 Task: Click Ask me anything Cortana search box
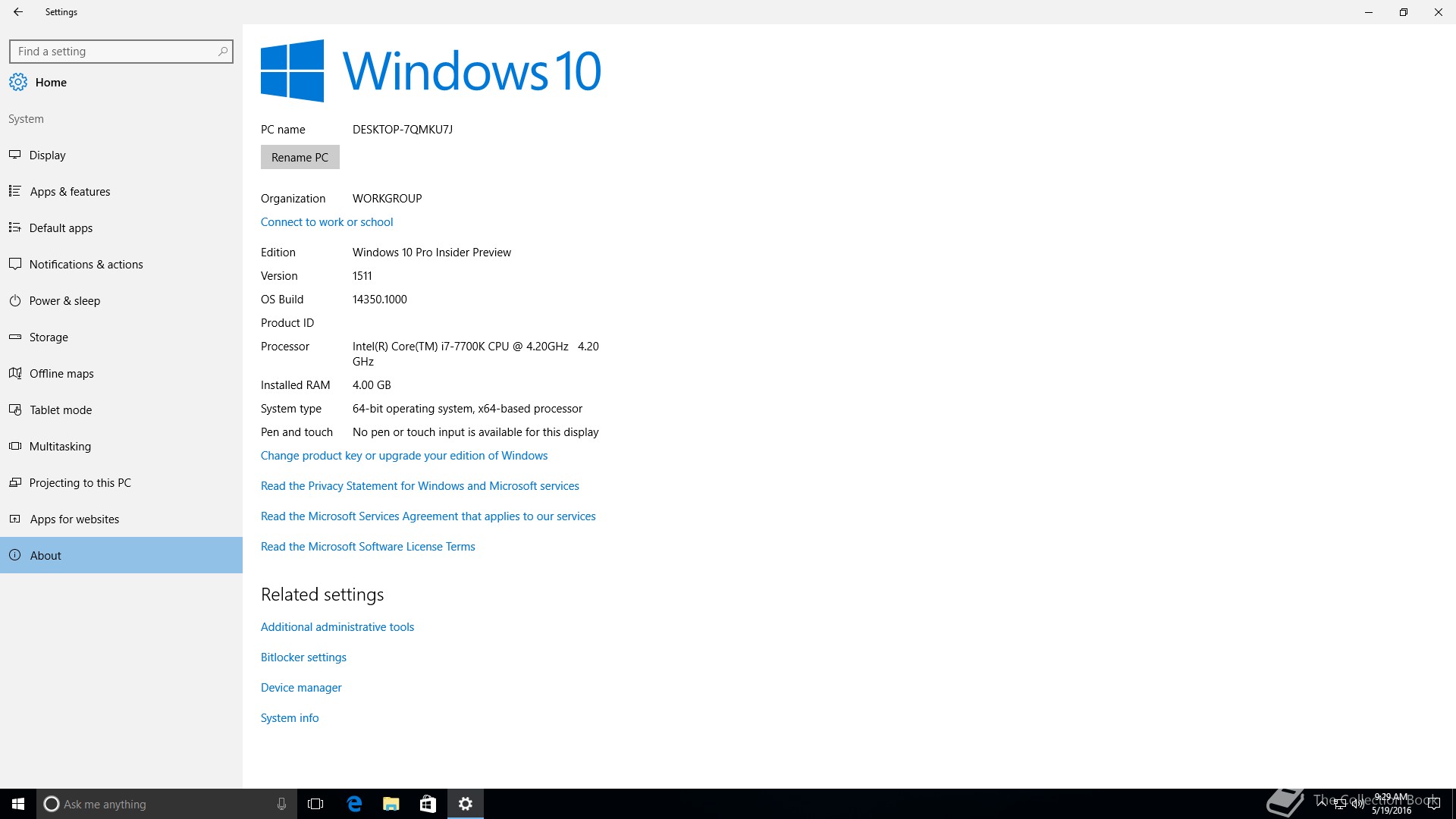tap(159, 804)
